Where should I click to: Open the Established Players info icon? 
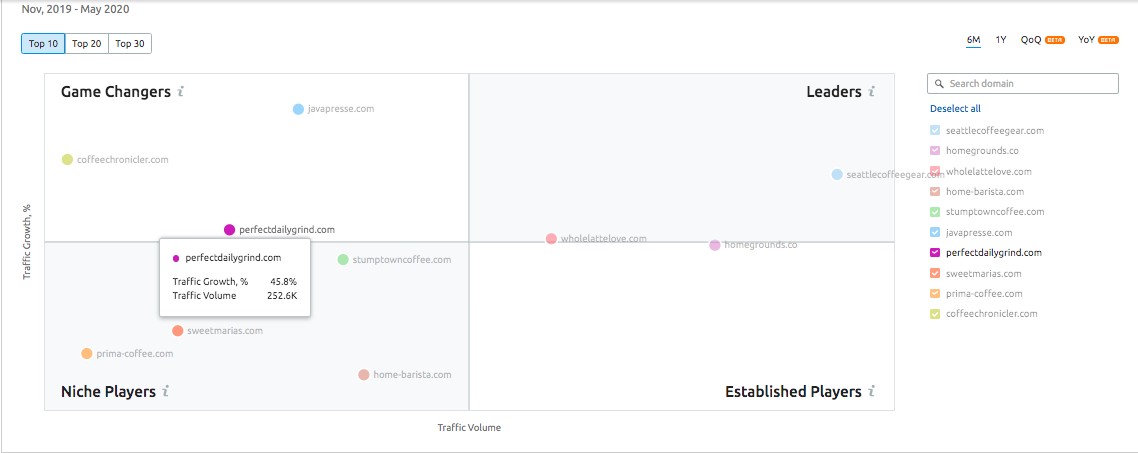(x=872, y=391)
